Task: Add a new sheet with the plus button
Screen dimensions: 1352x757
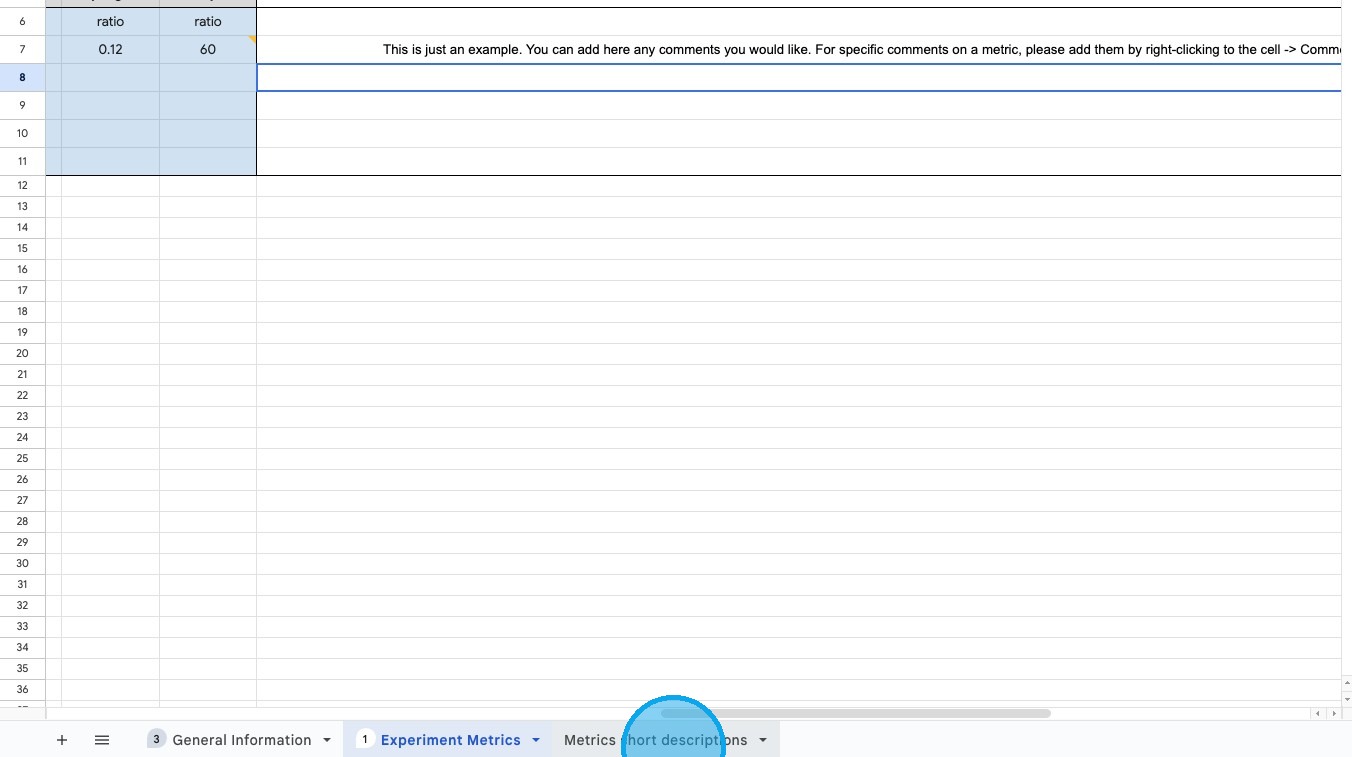Action: click(62, 740)
